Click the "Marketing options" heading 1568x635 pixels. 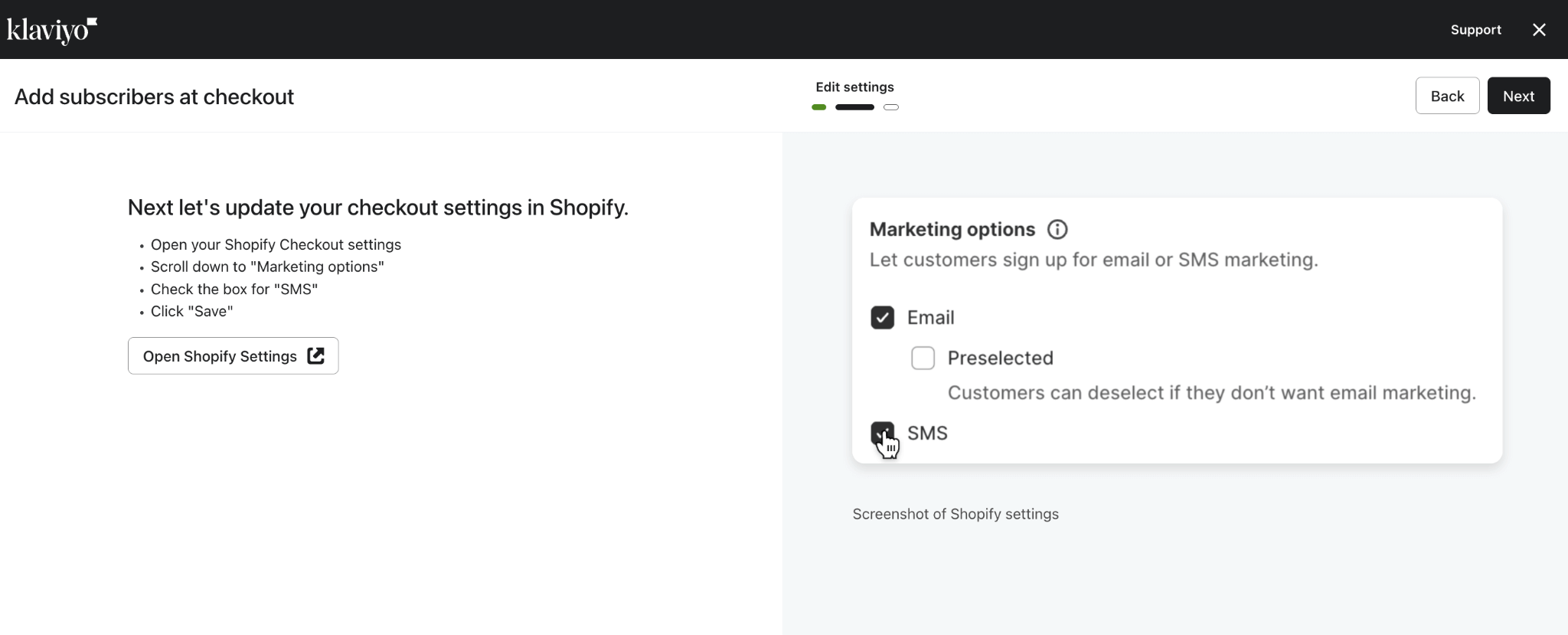click(x=952, y=230)
